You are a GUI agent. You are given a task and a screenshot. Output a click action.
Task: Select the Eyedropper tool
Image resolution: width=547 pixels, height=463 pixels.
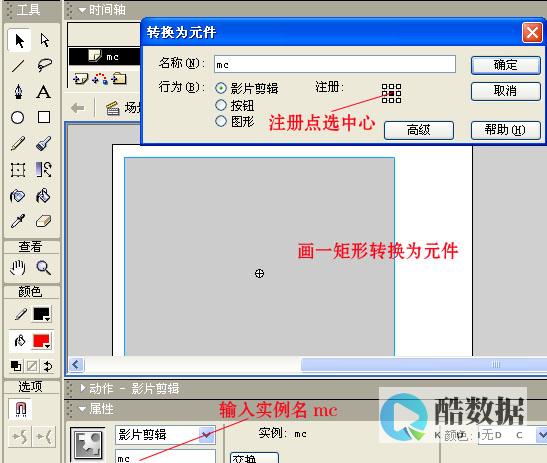pyautogui.click(x=18, y=221)
